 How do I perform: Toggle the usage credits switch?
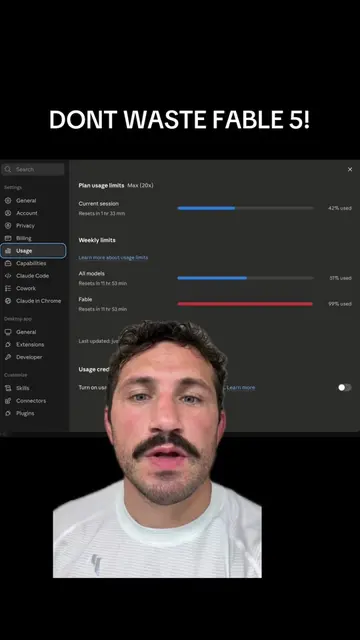345,387
